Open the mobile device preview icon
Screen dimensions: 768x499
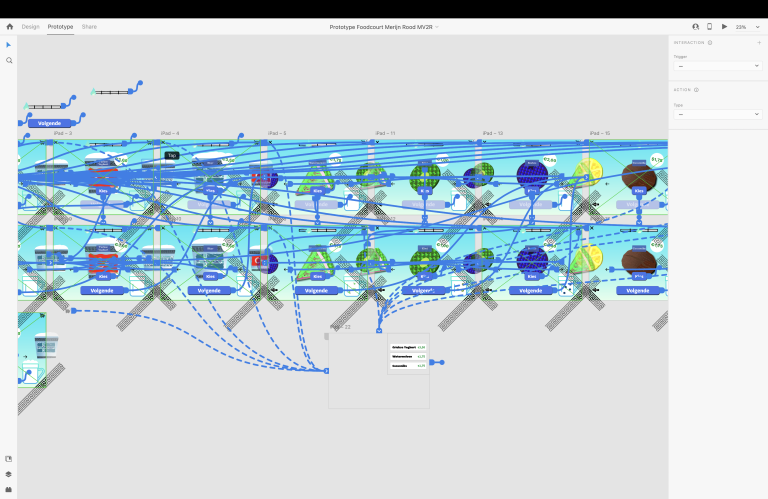[x=710, y=27]
